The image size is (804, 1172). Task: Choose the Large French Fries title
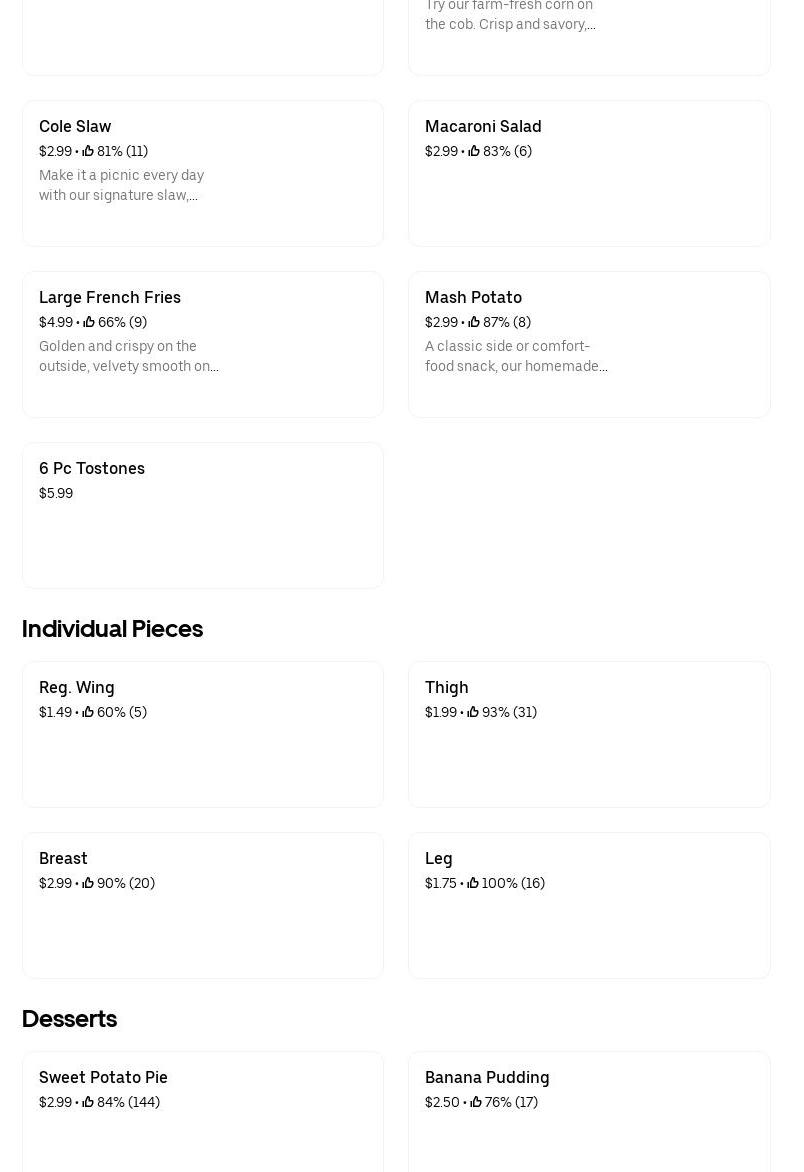pos(110,297)
